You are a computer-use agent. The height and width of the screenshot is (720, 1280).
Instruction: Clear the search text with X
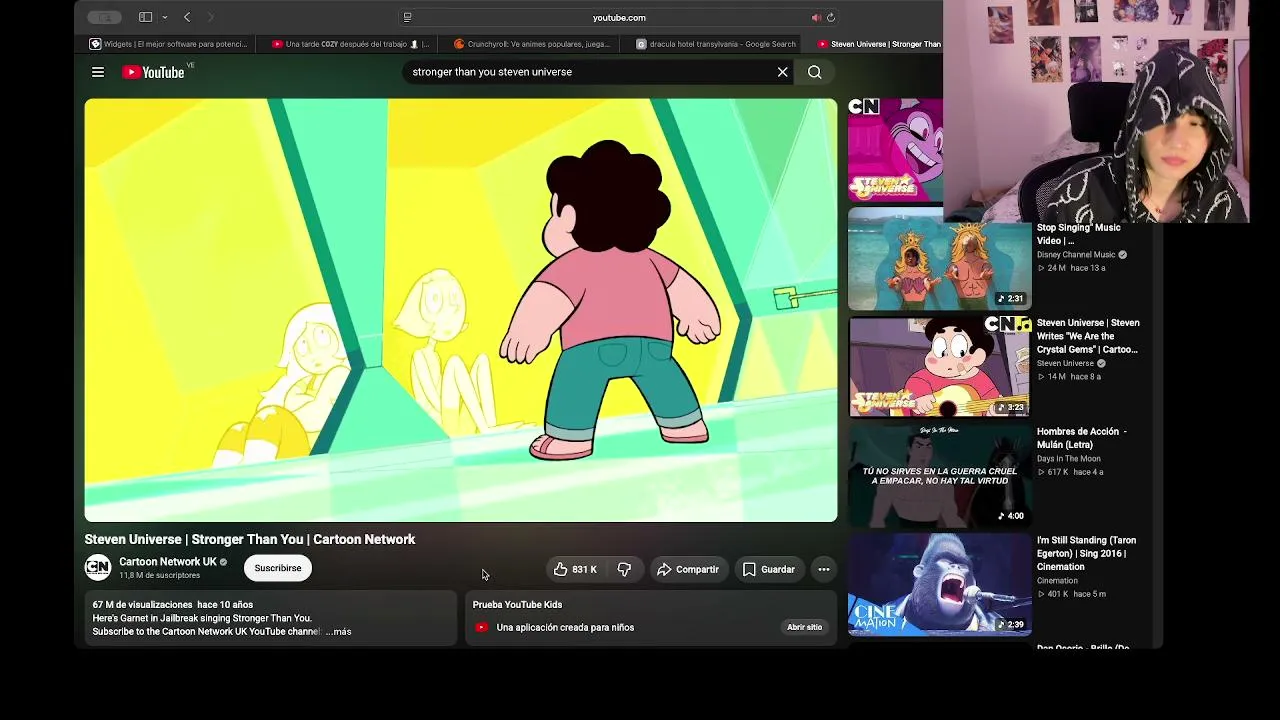point(783,72)
